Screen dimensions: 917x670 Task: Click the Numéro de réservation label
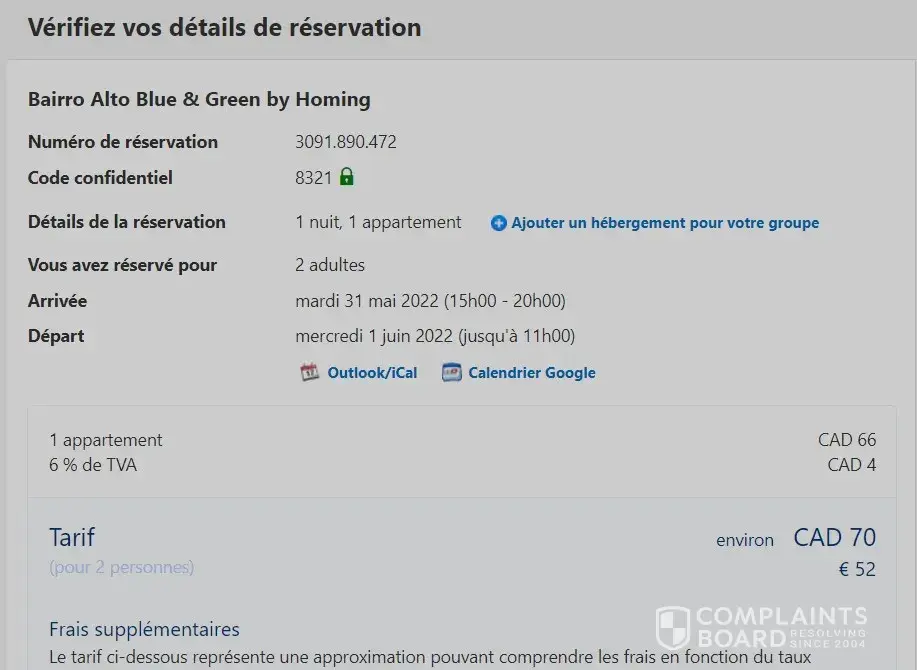[x=123, y=142]
